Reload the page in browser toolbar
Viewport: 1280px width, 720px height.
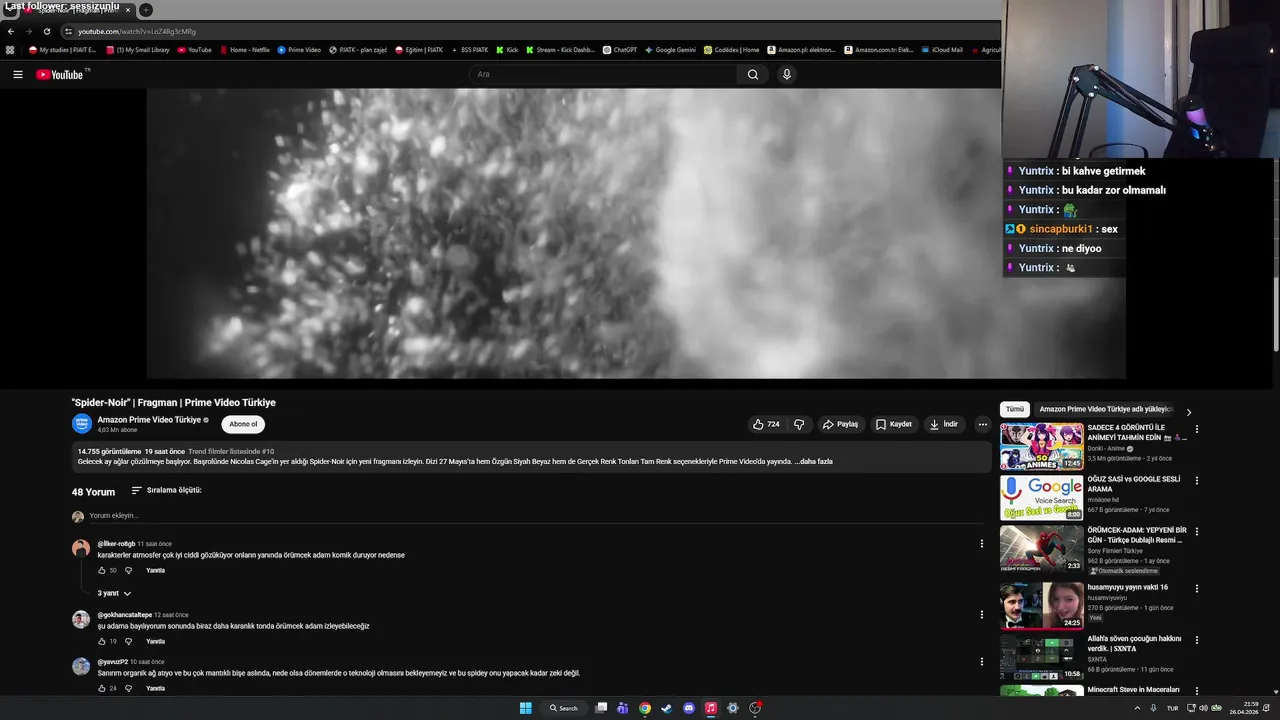(x=46, y=31)
